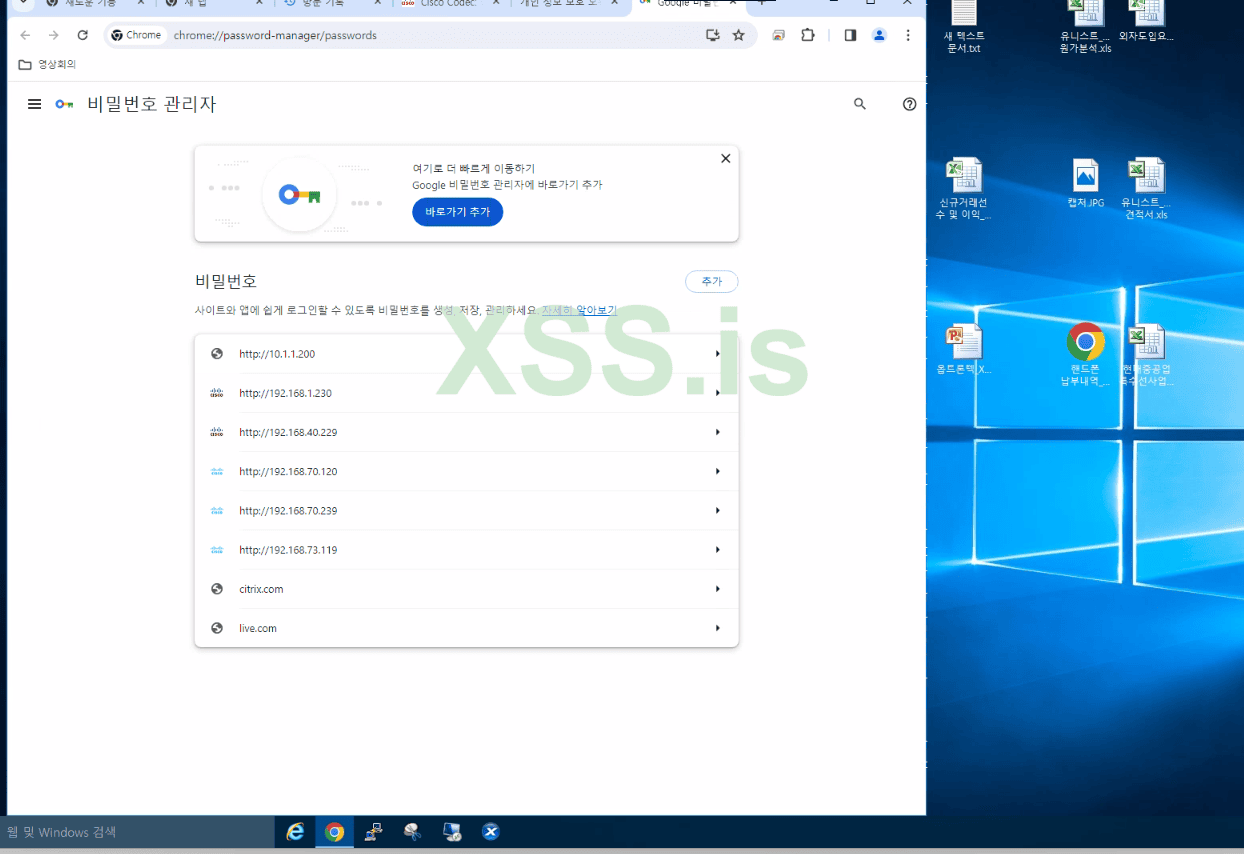The image size is (1244, 854).
Task: Select 외자도입요 Excel file on desktop
Action: click(1146, 20)
